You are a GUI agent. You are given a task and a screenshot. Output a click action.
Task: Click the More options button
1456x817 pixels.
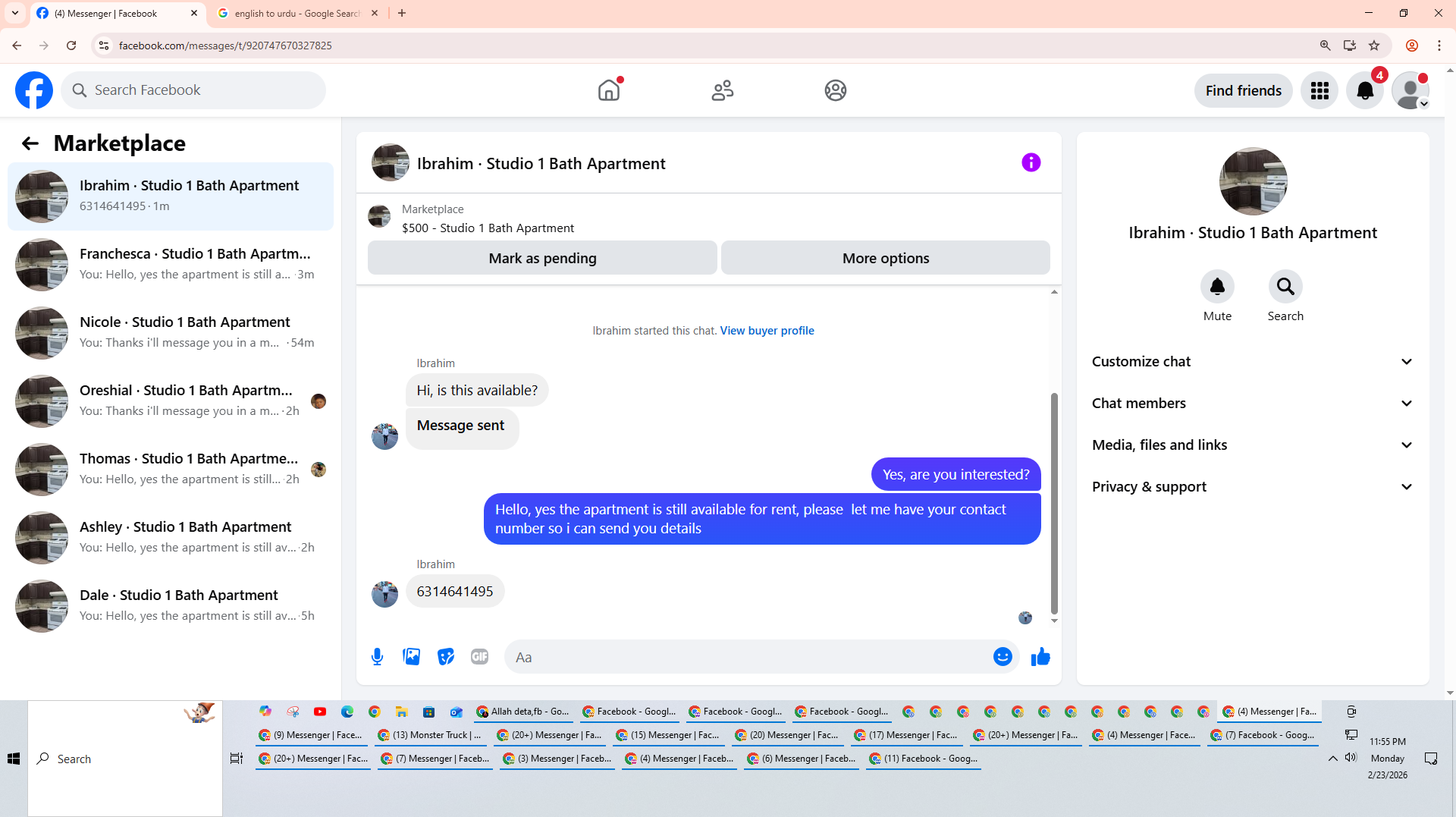pos(886,258)
